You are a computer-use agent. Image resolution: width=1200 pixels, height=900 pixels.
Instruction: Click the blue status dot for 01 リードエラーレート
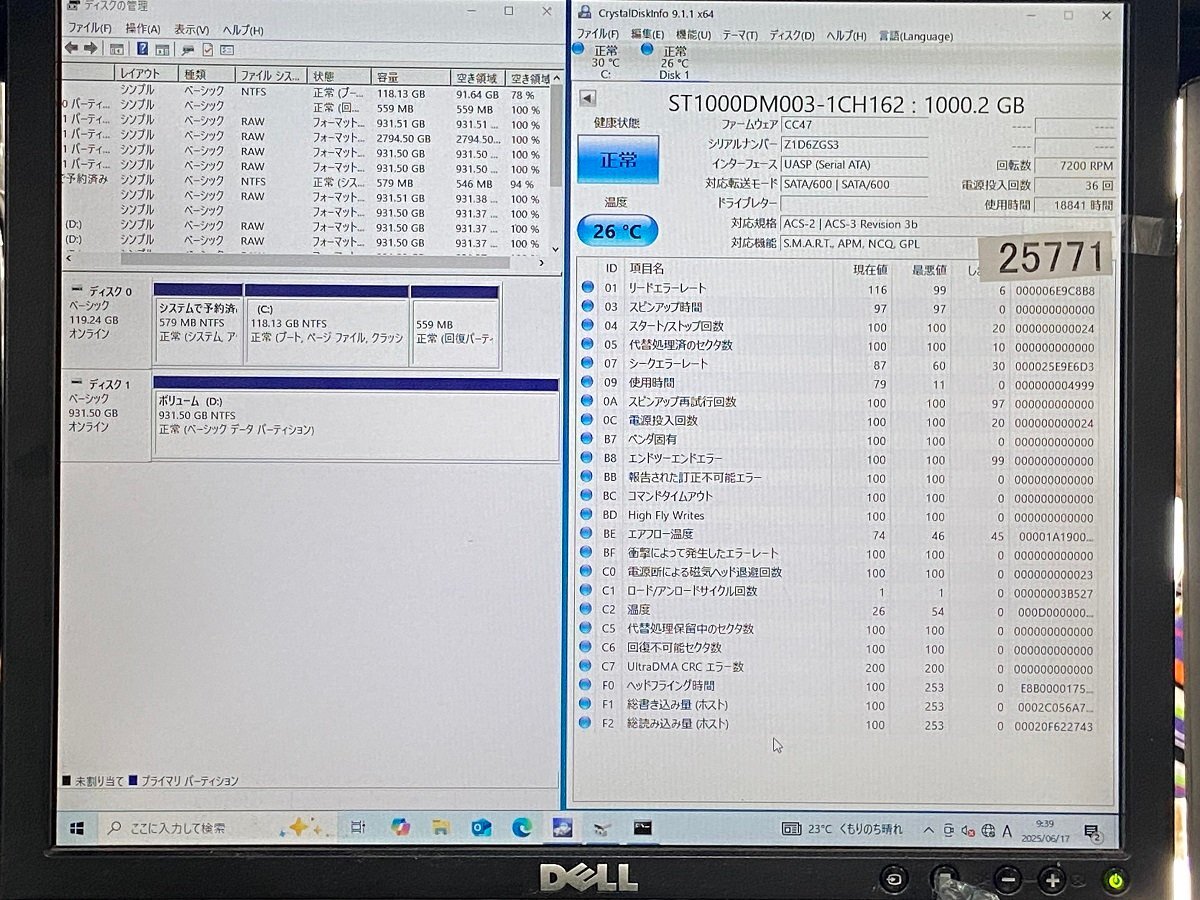[x=587, y=288]
